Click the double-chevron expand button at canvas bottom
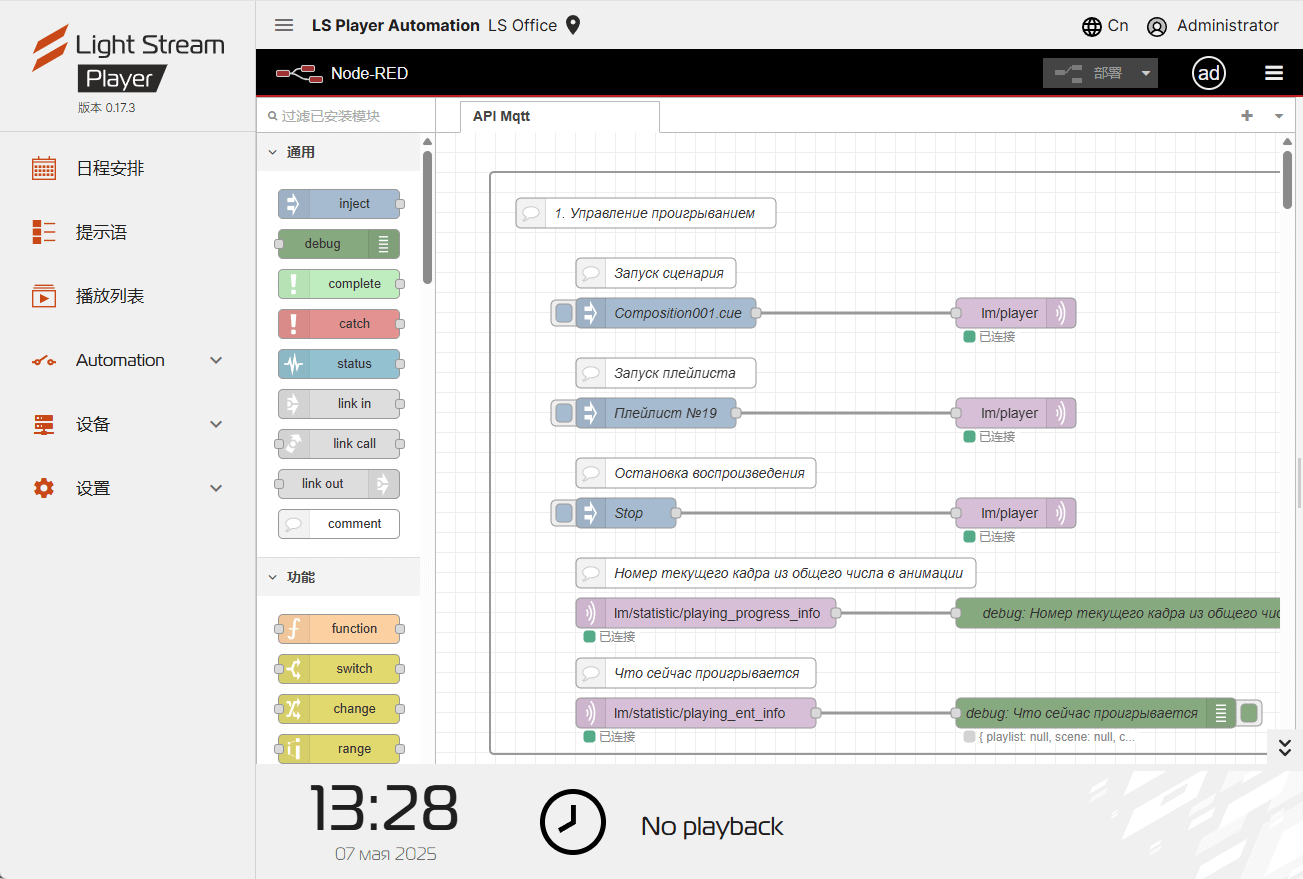Viewport: 1303px width, 879px height. (1285, 747)
